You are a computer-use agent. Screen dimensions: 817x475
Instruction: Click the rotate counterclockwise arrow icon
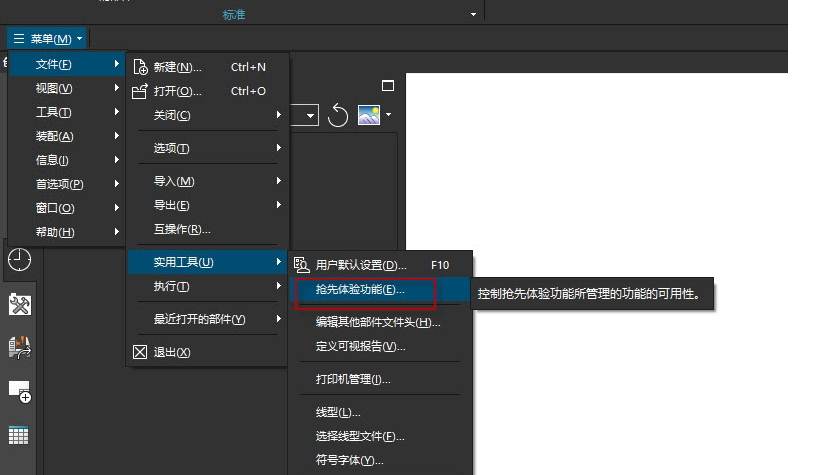338,115
